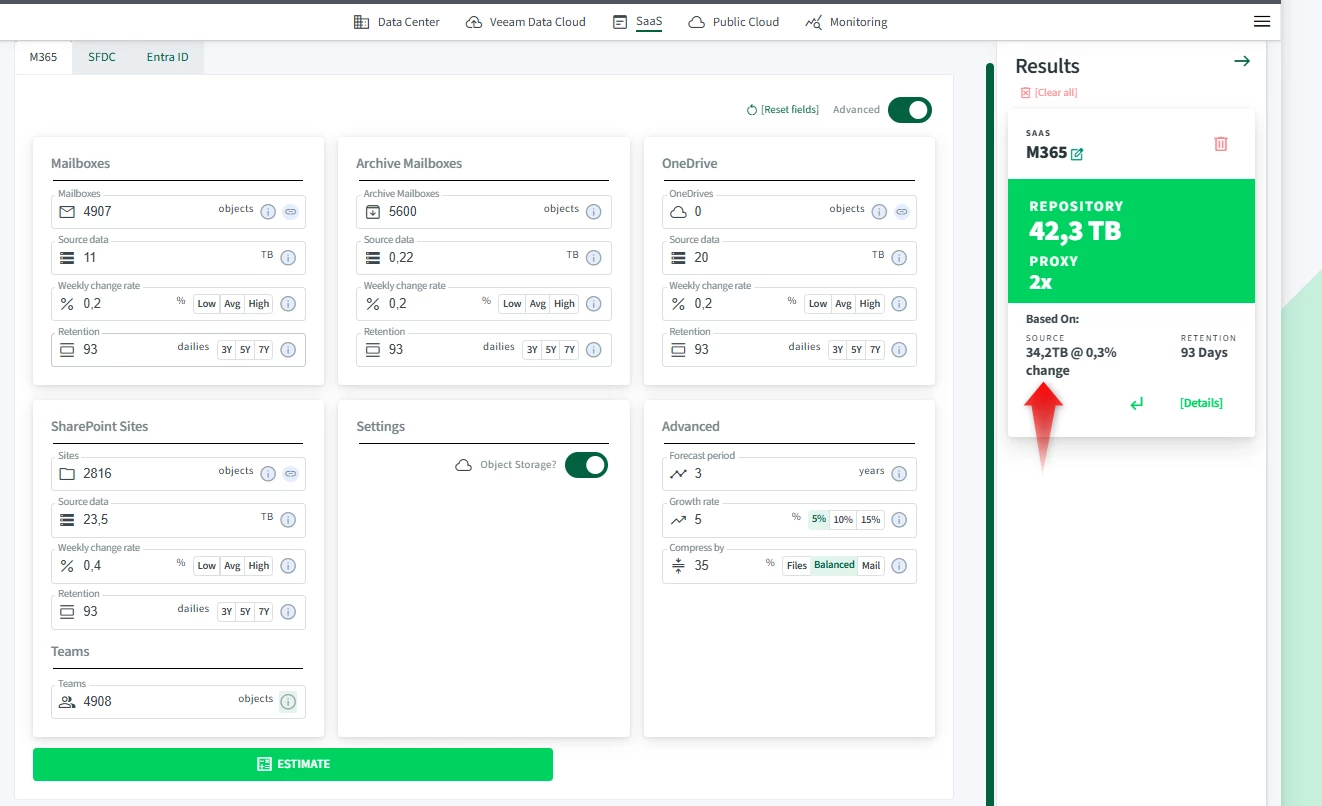Select 15% growth rate preset

pos(870,520)
